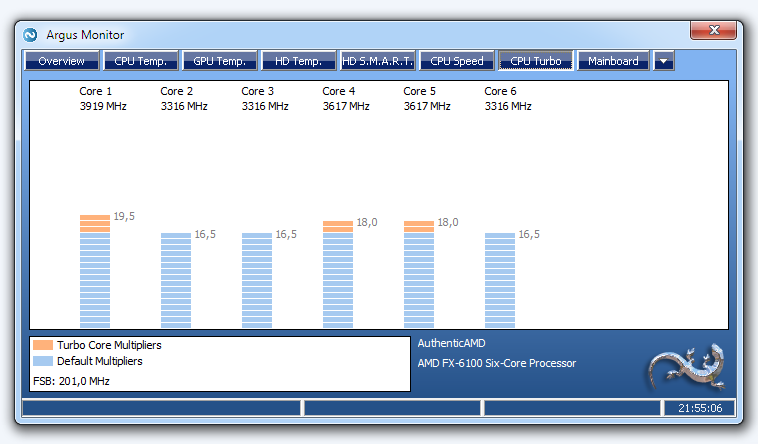This screenshot has height=444, width=758.
Task: Click the Core 1 multiplier bar
Action: pos(95,271)
